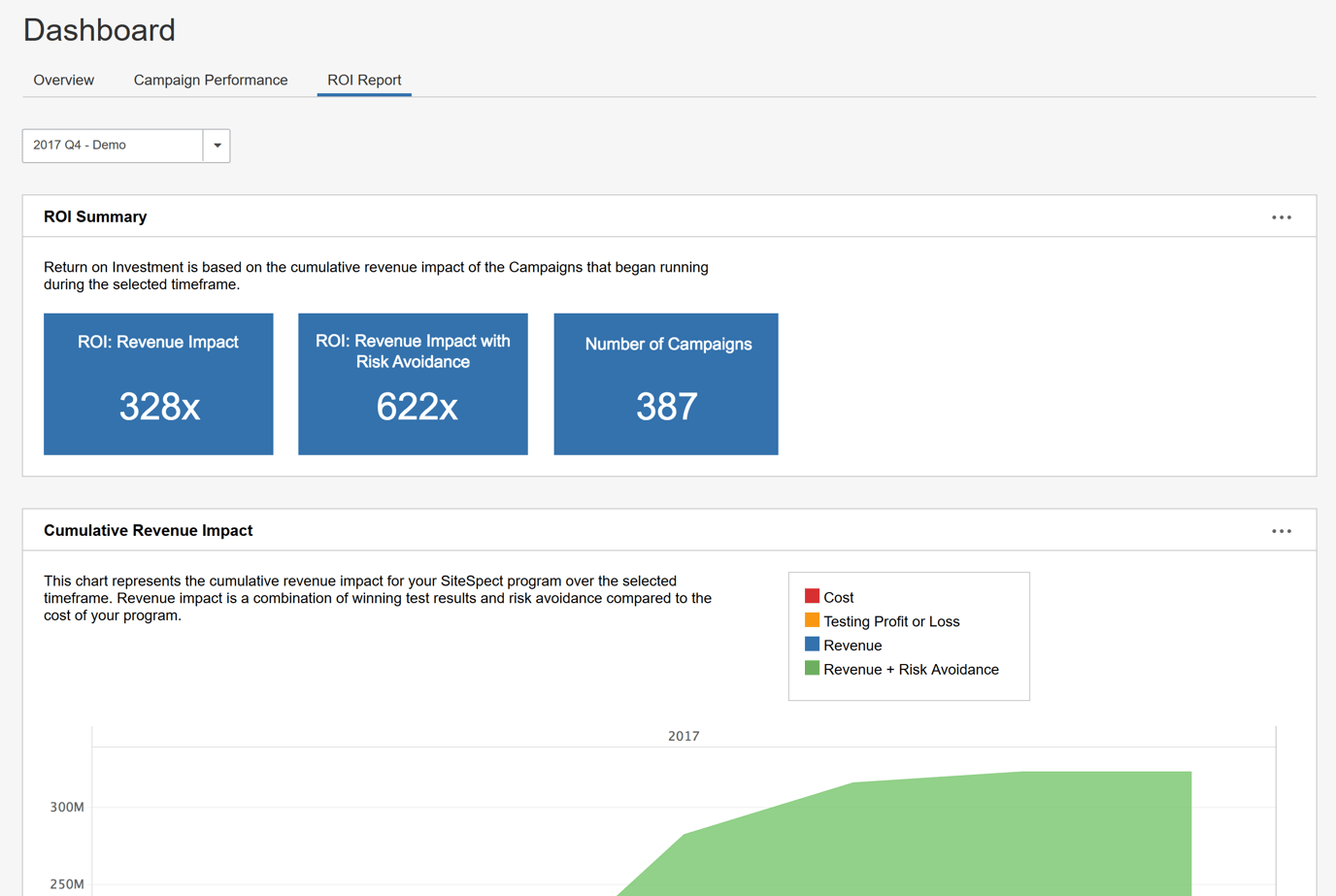Toggle the Testing Profit or Loss legend label

pos(890,622)
